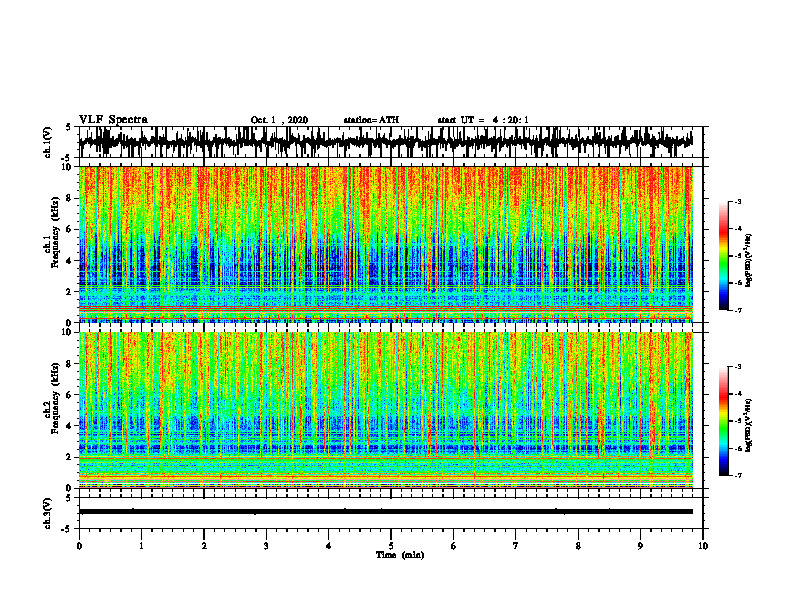This screenshot has width=792, height=612.
Task: Click the "VLF Spectra" plot title
Action: tap(113, 120)
